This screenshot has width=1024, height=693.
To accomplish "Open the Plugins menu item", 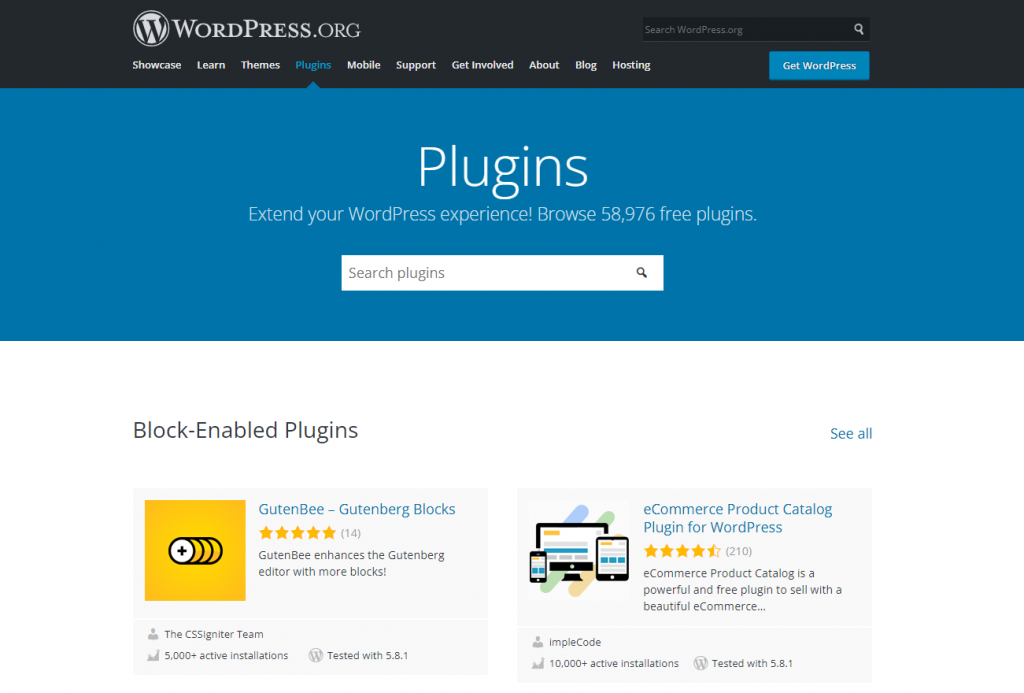I will [x=313, y=65].
